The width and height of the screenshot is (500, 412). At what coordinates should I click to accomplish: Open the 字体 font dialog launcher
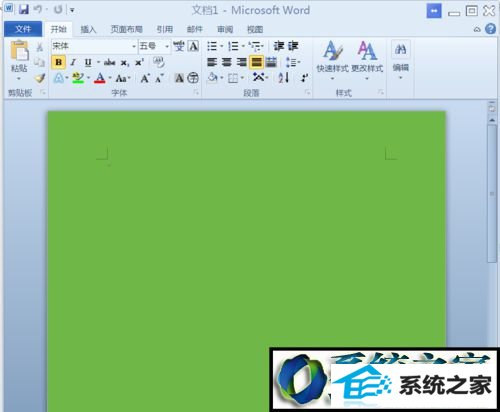[196, 93]
